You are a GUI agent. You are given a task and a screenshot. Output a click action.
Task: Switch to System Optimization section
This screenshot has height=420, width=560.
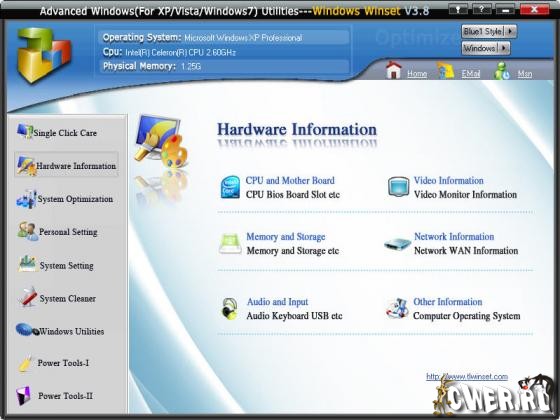[x=75, y=199]
